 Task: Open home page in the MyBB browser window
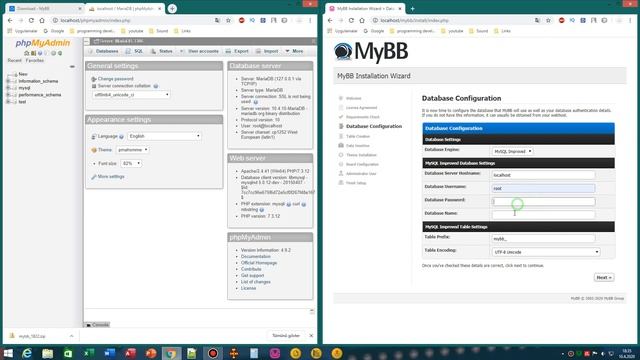click(x=362, y=20)
